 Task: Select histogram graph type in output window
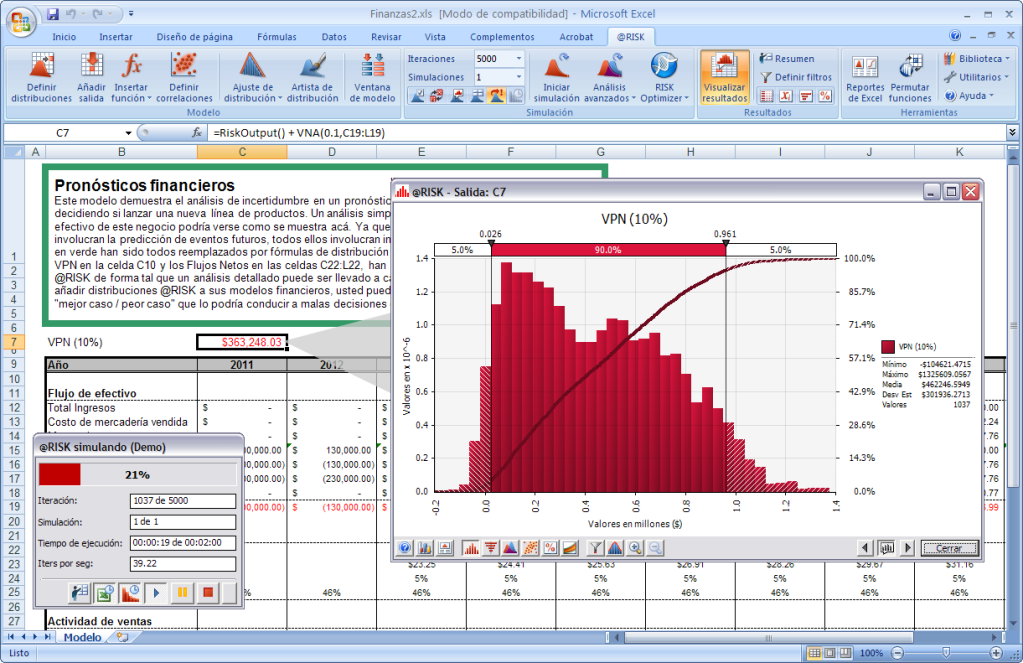tap(470, 548)
